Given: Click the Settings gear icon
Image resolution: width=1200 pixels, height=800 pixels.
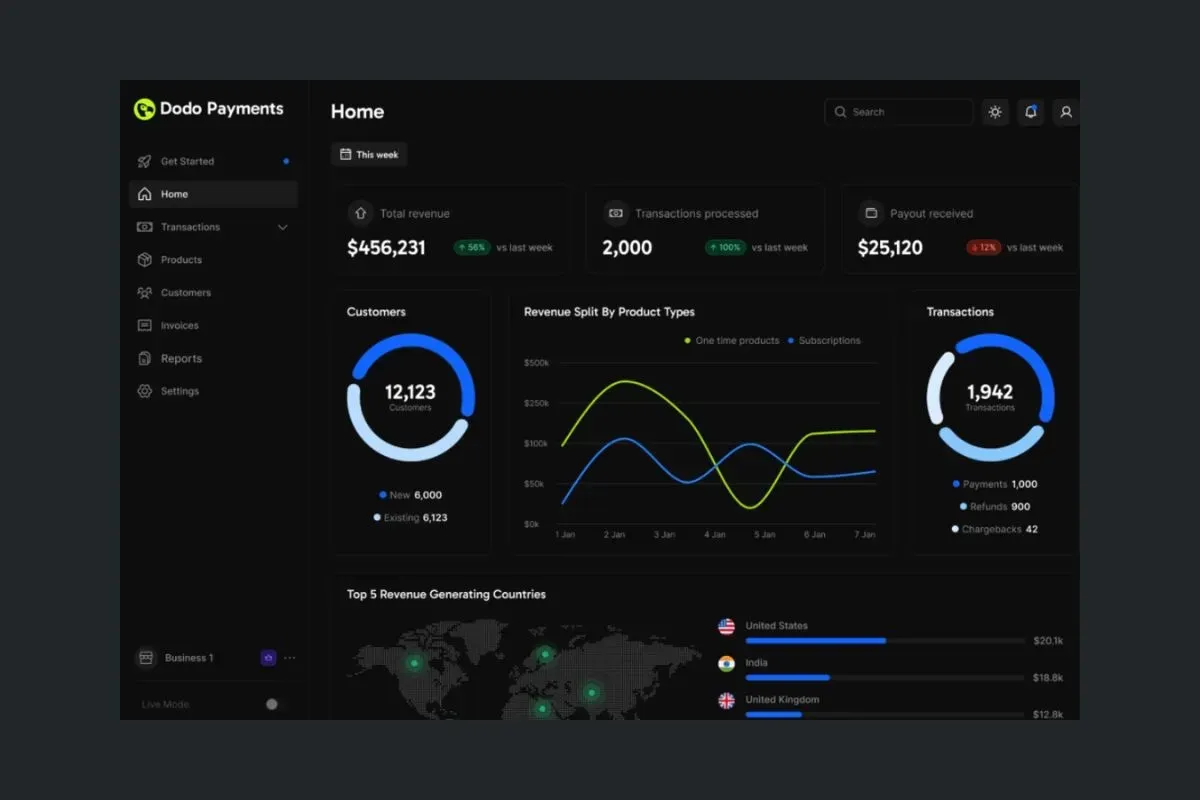Looking at the screenshot, I should [x=144, y=392].
